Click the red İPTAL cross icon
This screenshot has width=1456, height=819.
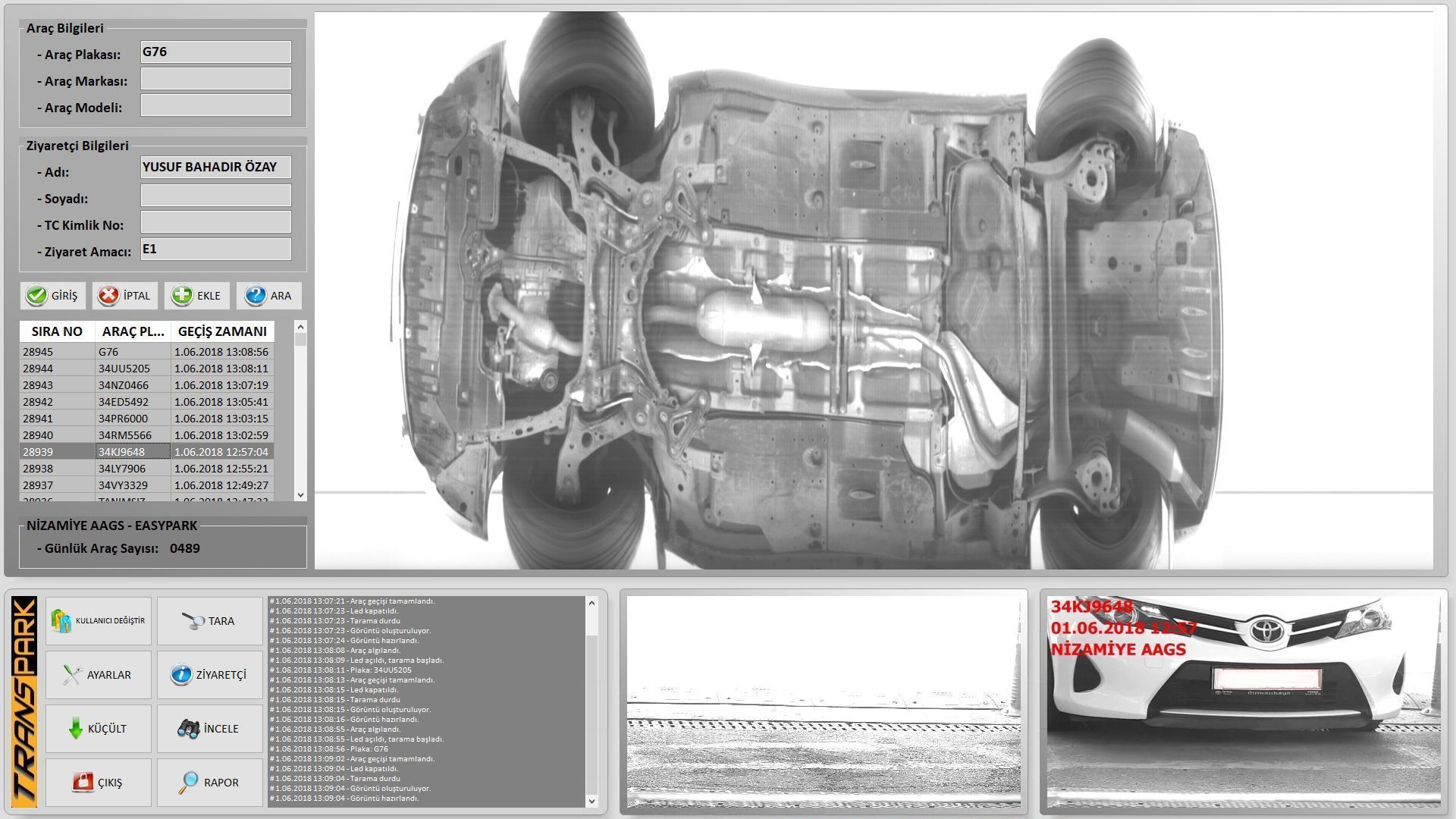coord(108,296)
